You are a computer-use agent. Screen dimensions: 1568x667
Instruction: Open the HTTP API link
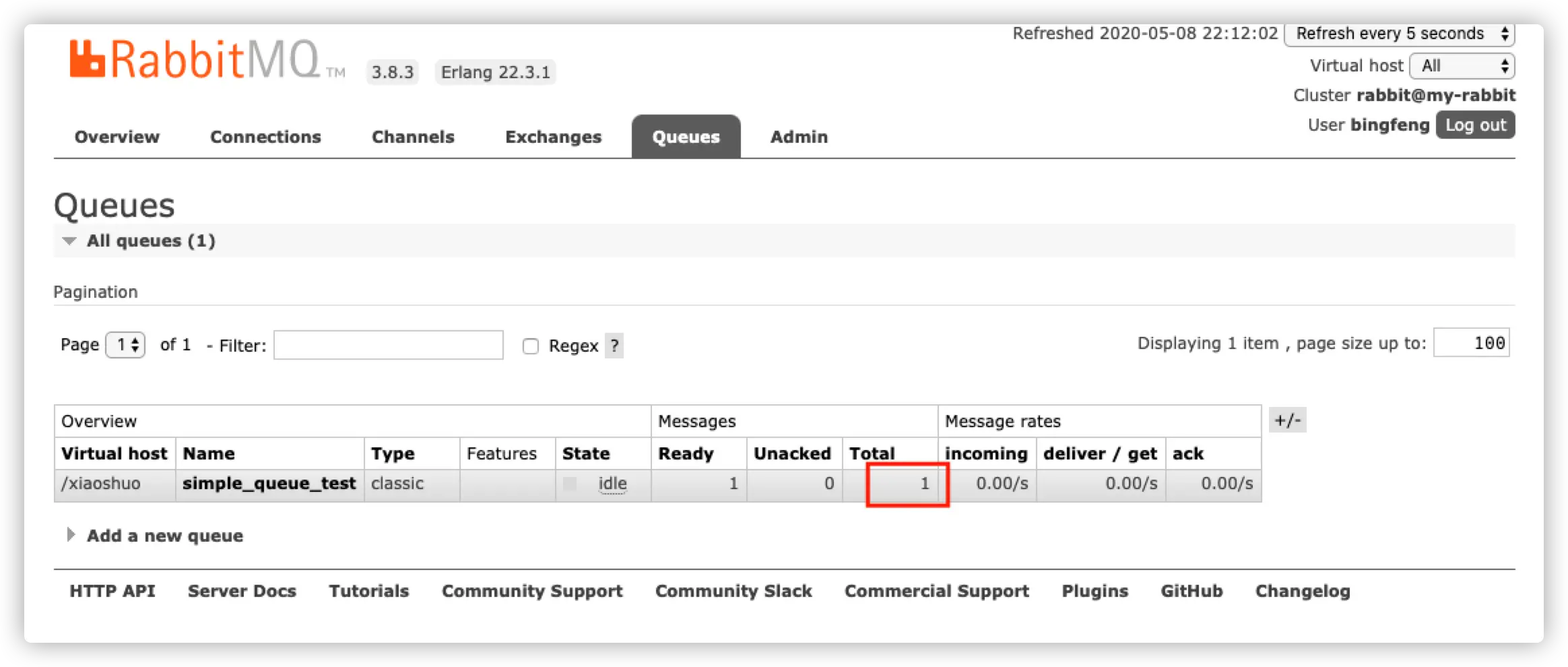click(112, 591)
